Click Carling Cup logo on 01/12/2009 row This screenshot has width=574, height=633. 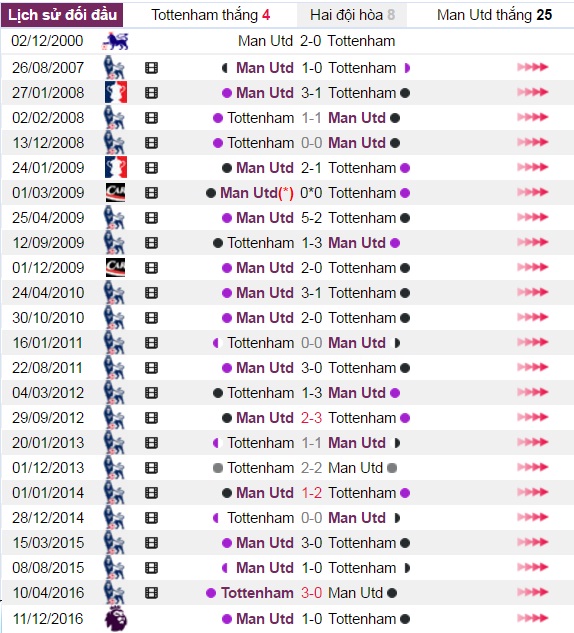[115, 268]
